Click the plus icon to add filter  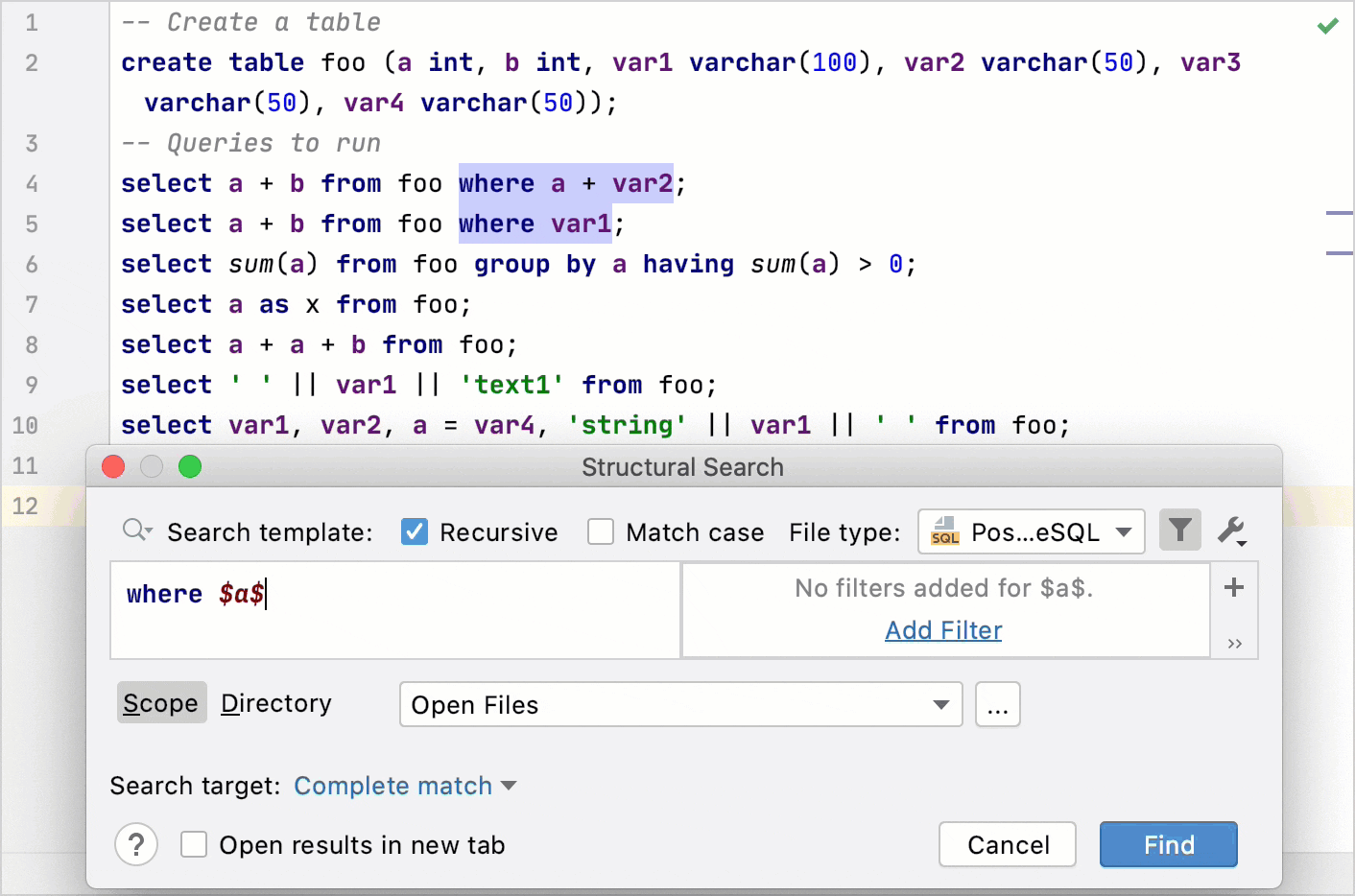[1233, 588]
